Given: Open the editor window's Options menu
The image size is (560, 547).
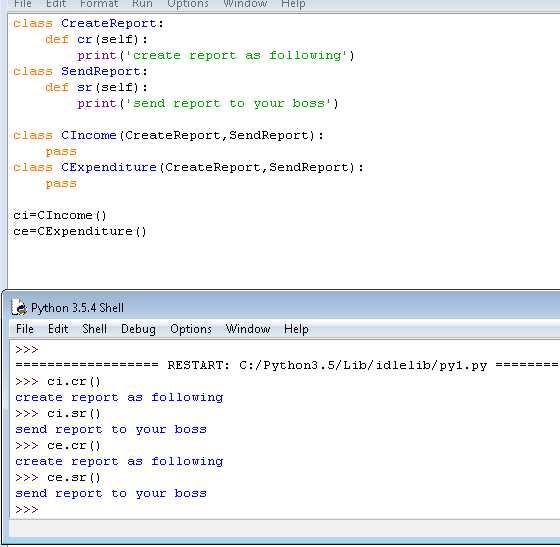Looking at the screenshot, I should (188, 4).
